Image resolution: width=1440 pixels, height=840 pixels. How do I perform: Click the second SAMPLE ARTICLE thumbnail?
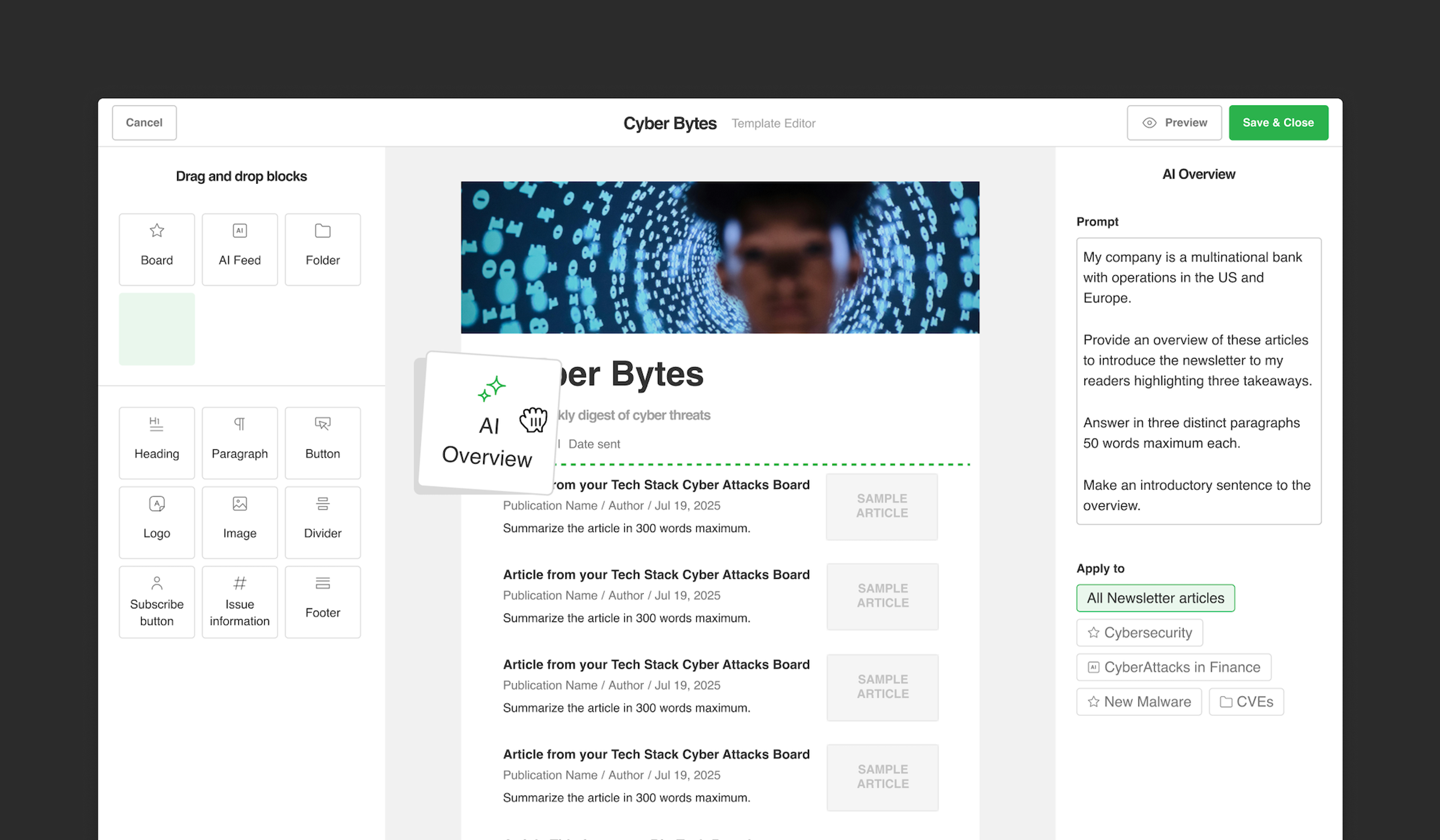point(882,596)
